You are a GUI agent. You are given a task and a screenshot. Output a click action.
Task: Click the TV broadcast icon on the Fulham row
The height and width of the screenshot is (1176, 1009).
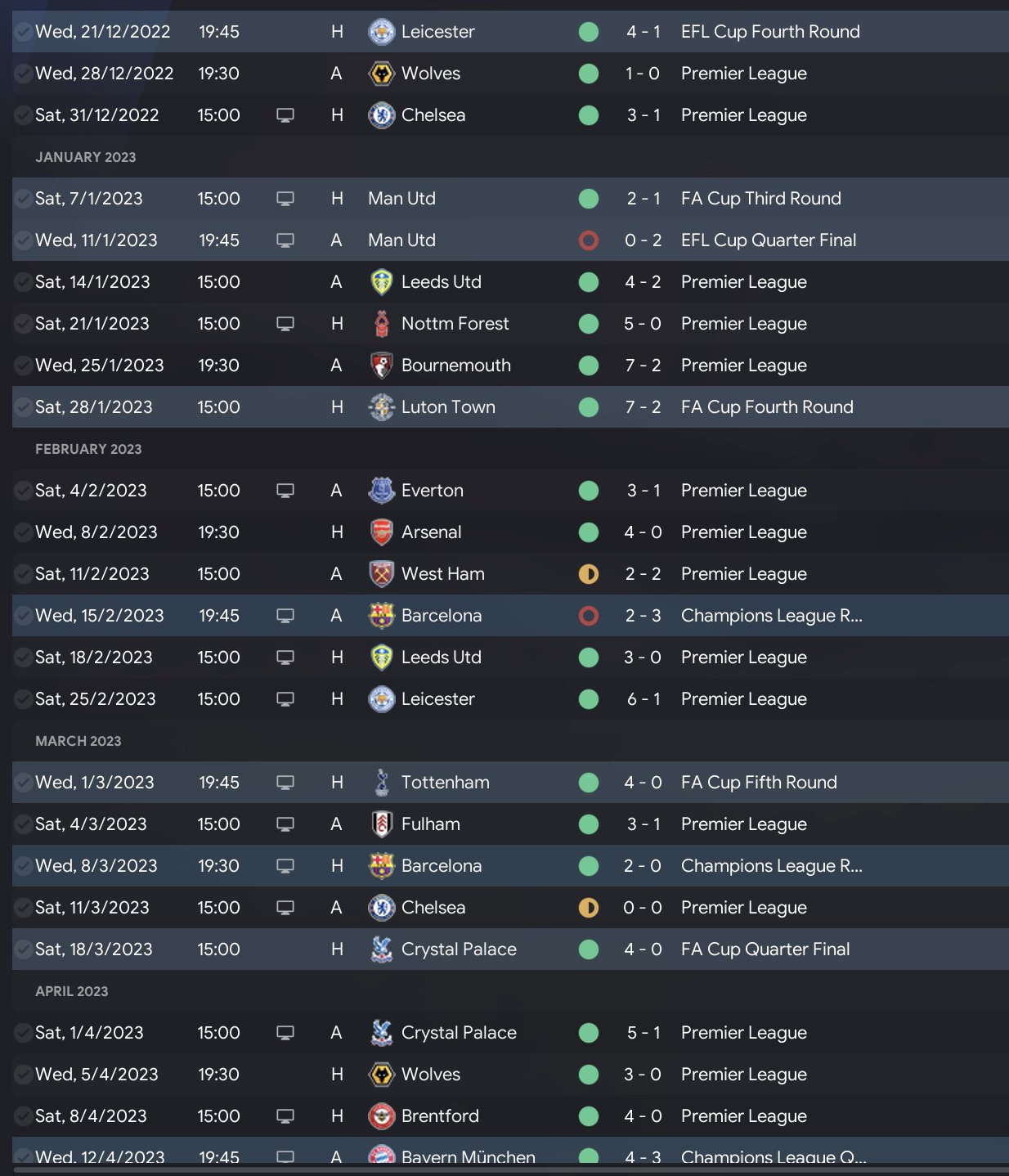[x=285, y=824]
